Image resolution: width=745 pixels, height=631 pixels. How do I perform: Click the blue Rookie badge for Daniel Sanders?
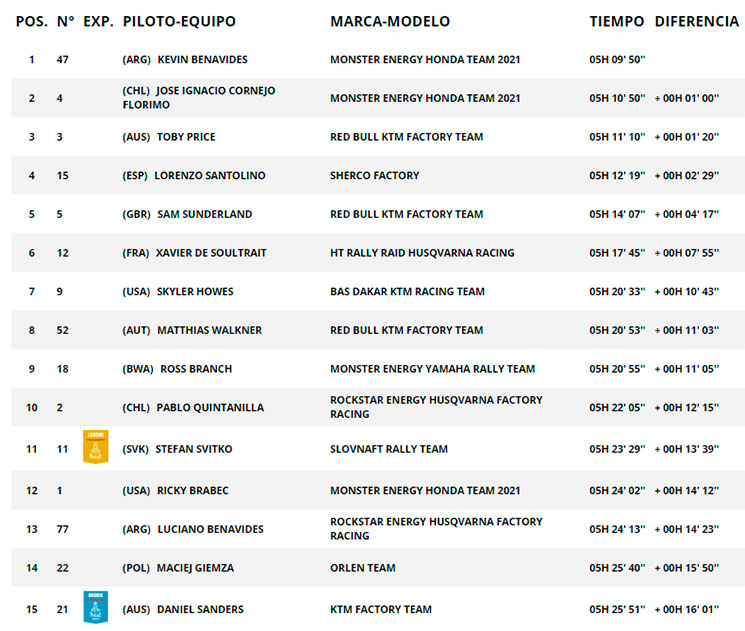coord(96,607)
